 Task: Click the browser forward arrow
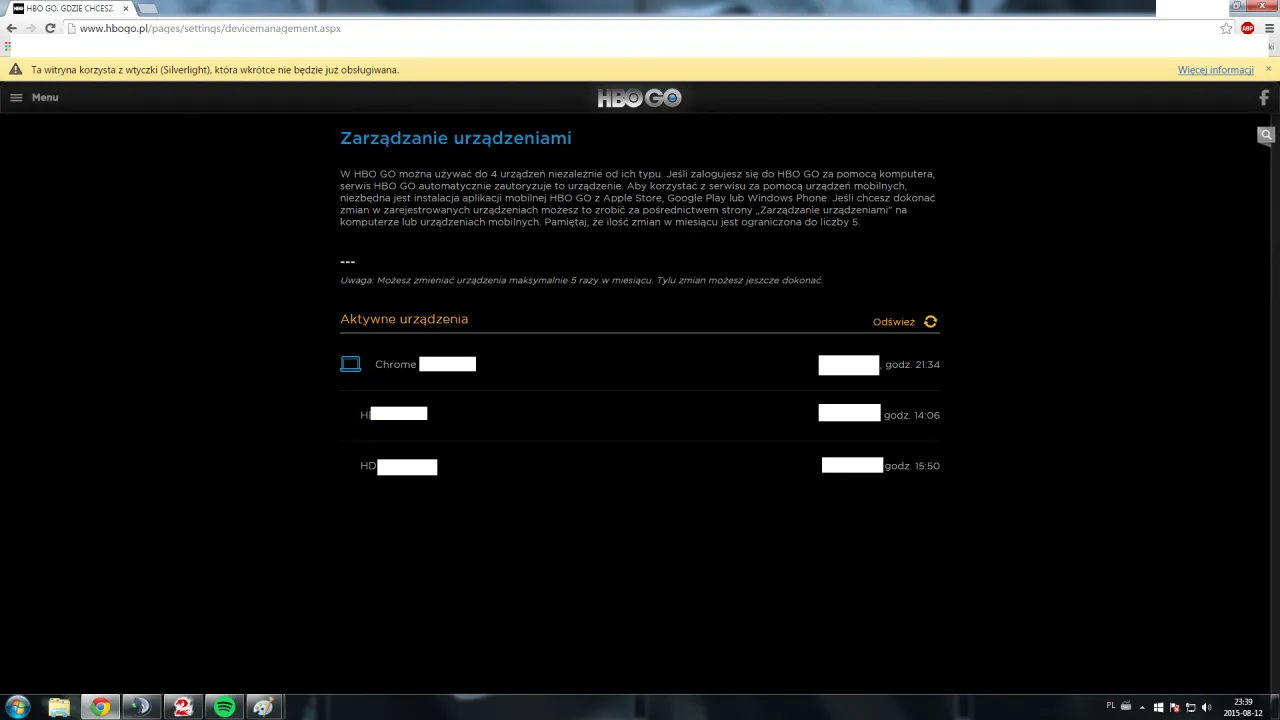click(31, 28)
